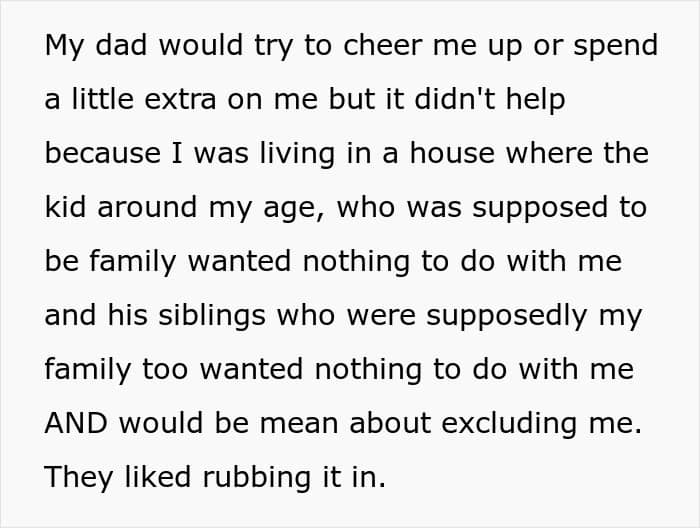This screenshot has width=700, height=528.
Task: Click the word "house" in the third line
Action: [452, 153]
